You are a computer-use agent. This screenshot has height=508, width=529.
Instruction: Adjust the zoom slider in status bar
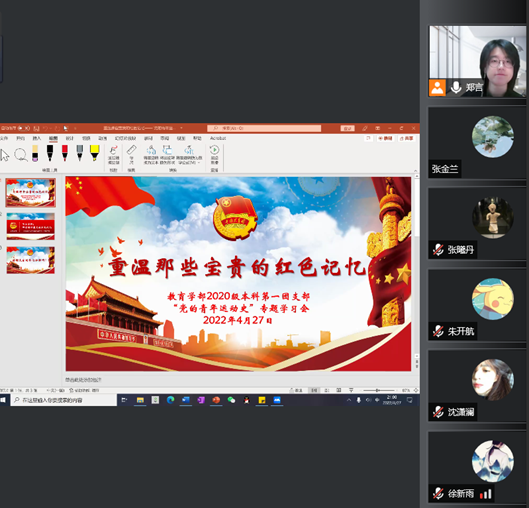coord(379,390)
